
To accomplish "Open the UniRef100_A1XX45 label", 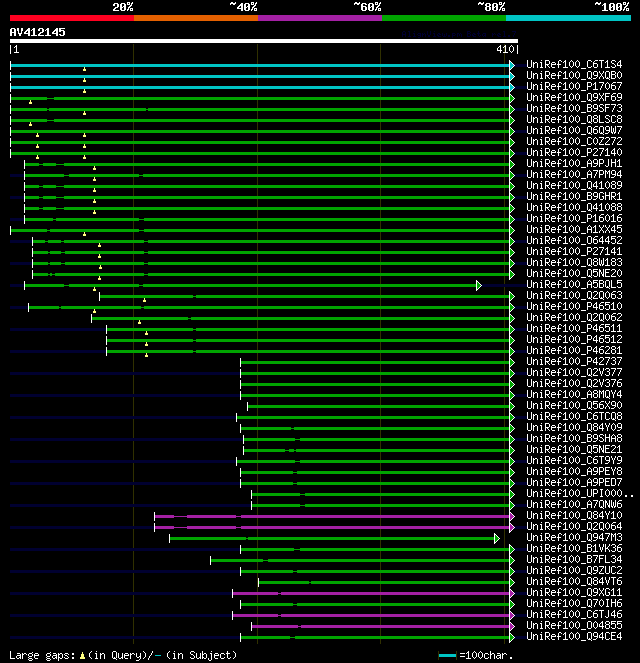I will coord(574,229).
